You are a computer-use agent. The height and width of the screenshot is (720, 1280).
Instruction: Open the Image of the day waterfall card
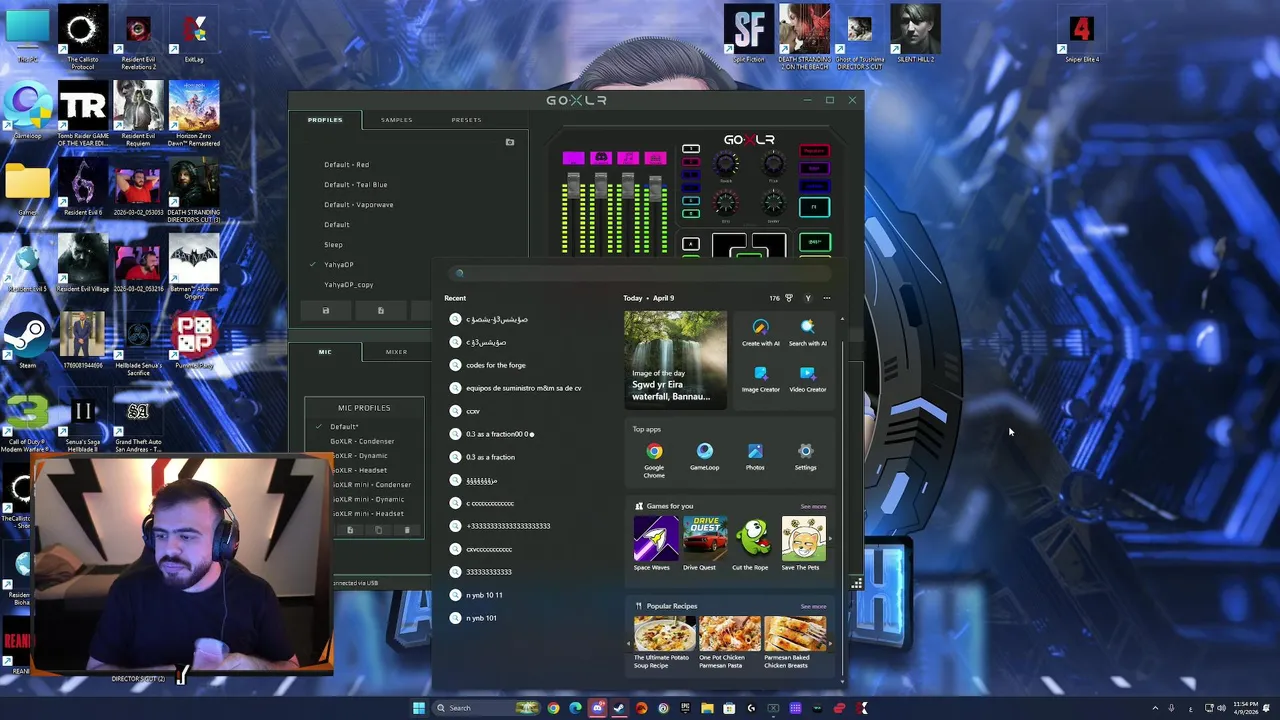(675, 358)
